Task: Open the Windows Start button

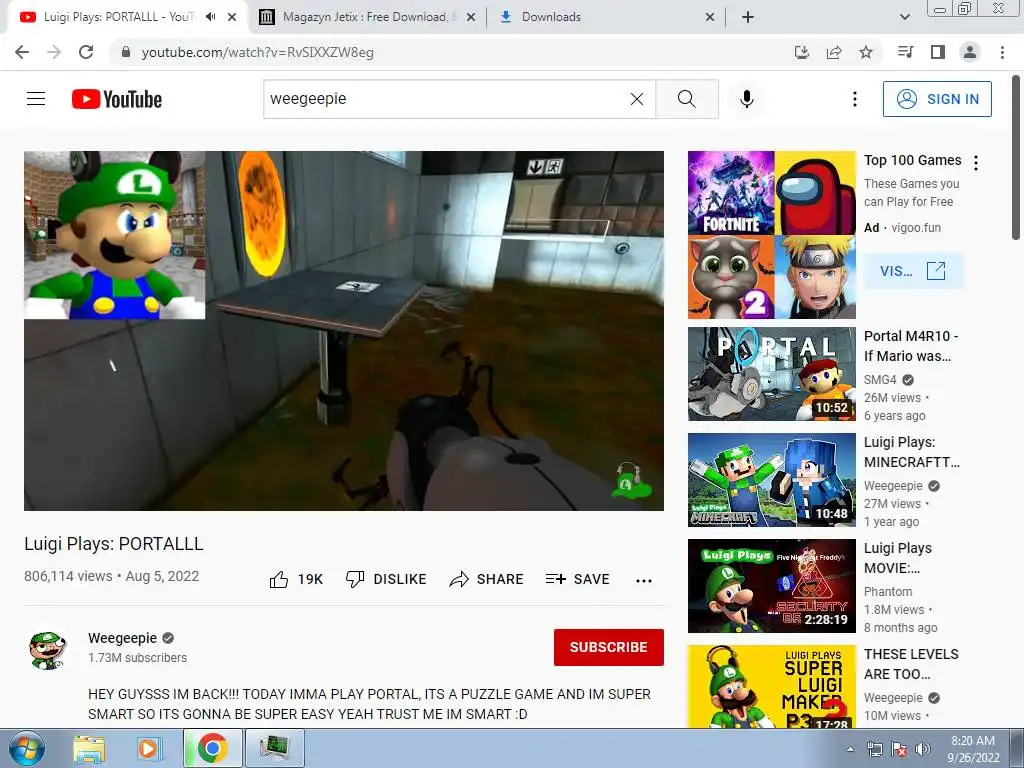Action: point(27,748)
